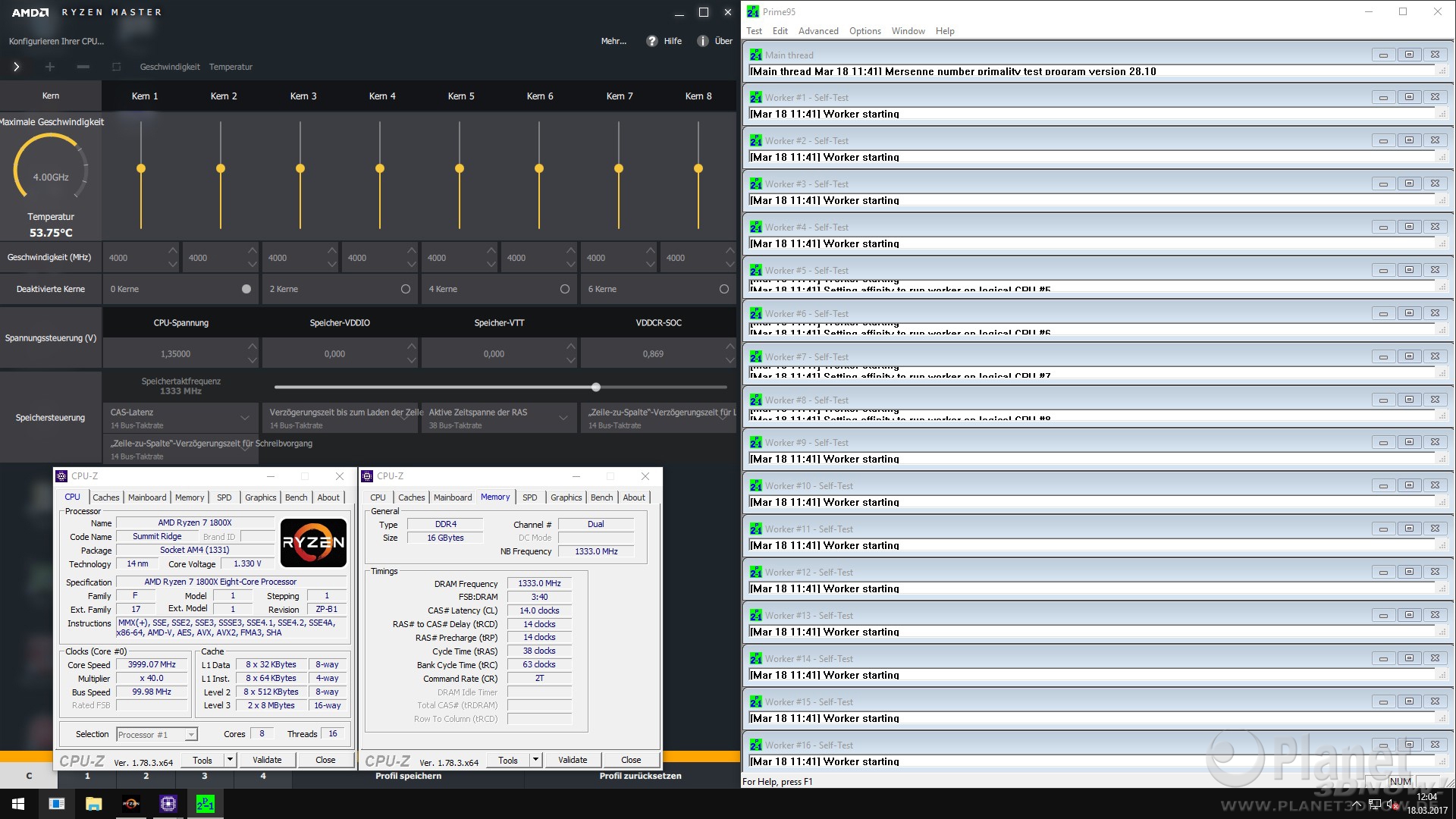This screenshot has width=1456, height=819.
Task: Select the Geschwindigkeit view option
Action: tap(170, 67)
